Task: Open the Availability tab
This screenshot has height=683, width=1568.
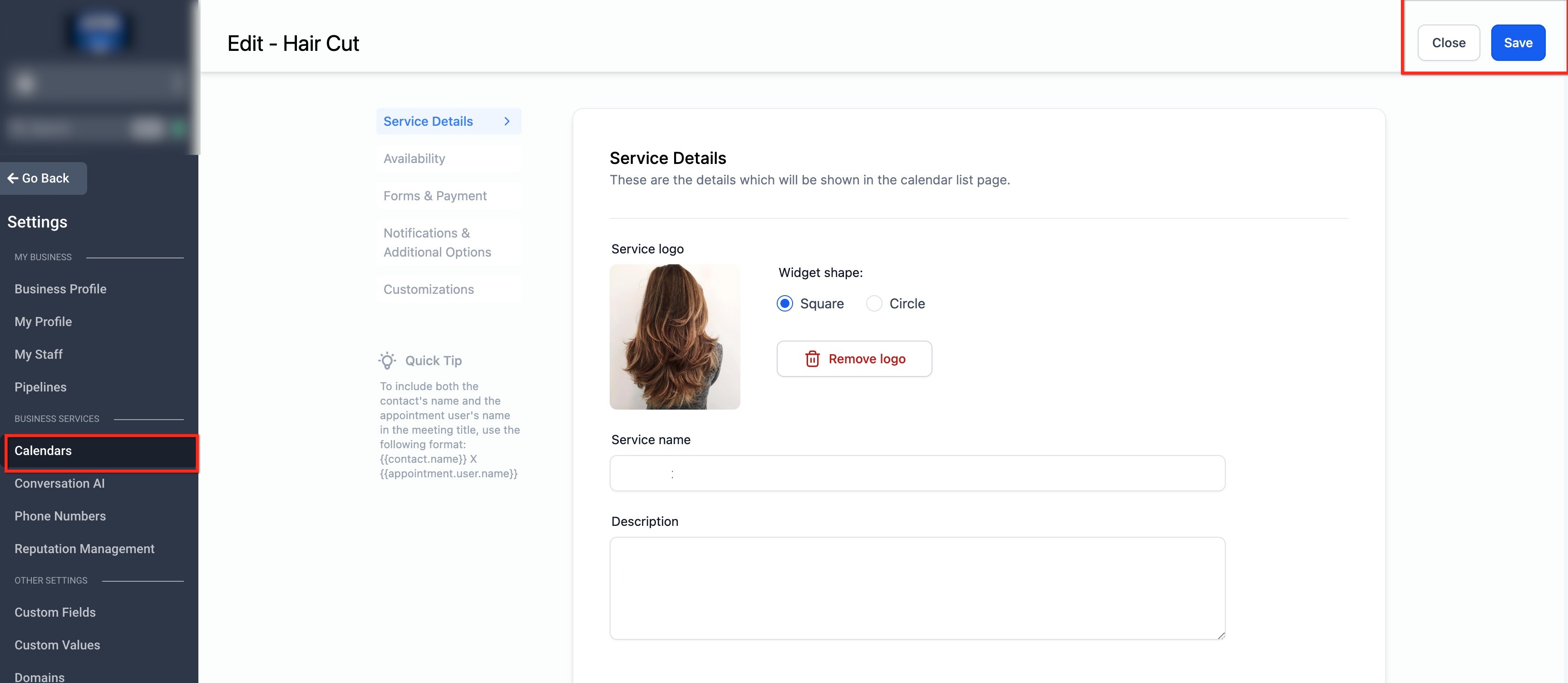Action: tap(414, 159)
